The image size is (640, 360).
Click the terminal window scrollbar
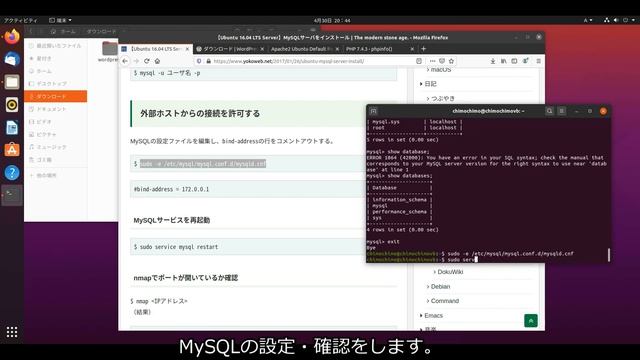609,255
